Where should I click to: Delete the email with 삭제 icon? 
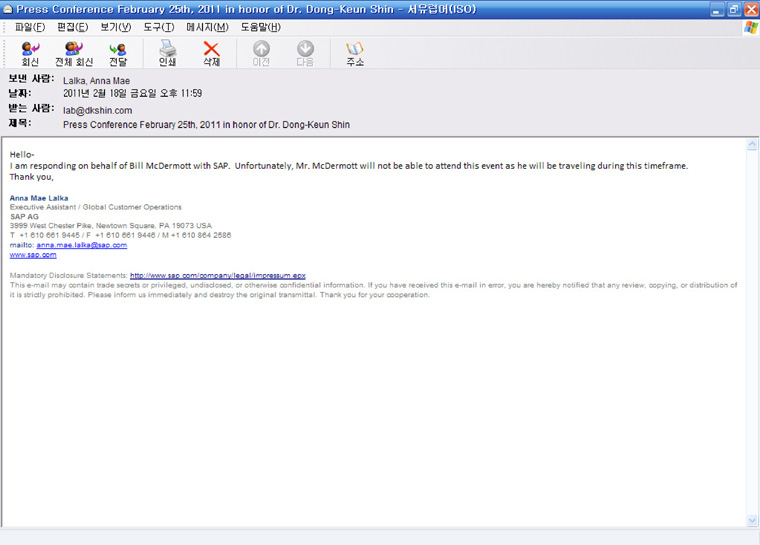click(x=211, y=49)
